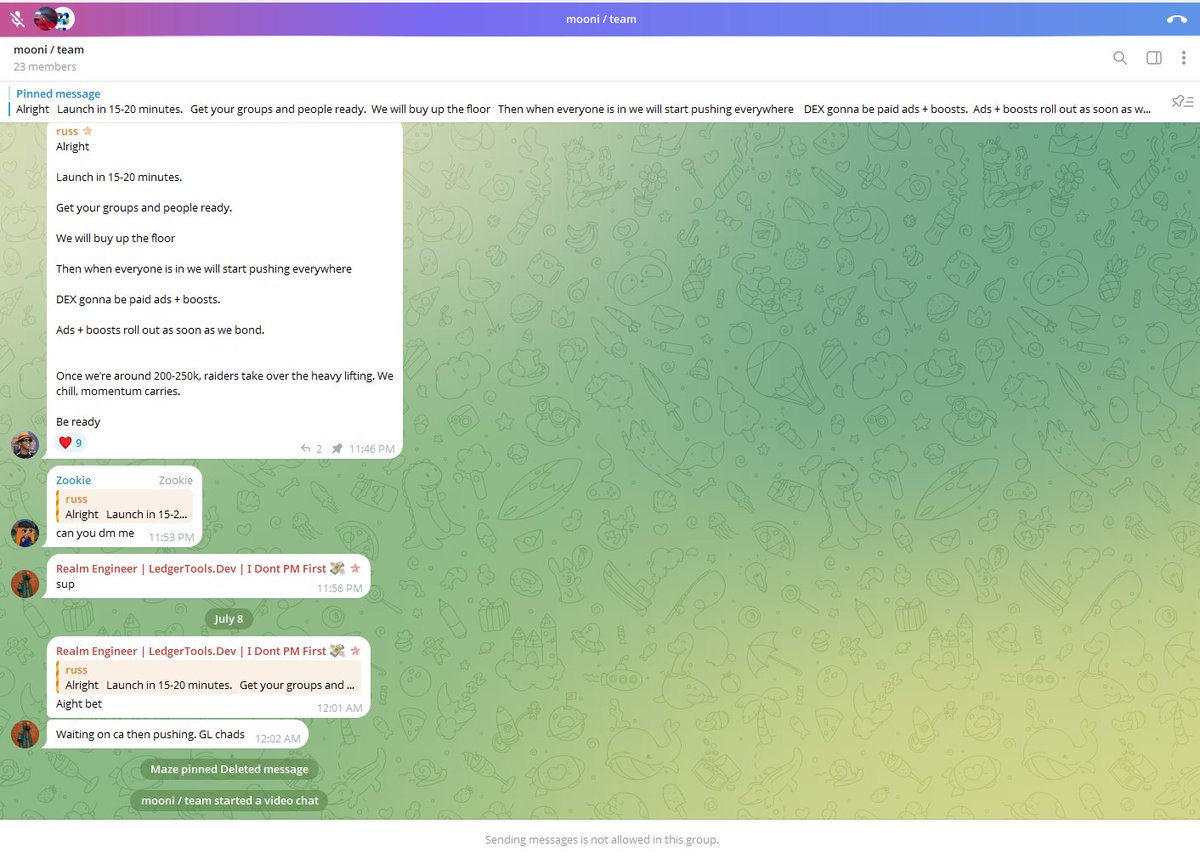Open Realm Engineer name on 'sup' message
Image resolution: width=1200 pixels, height=858 pixels.
coord(191,568)
